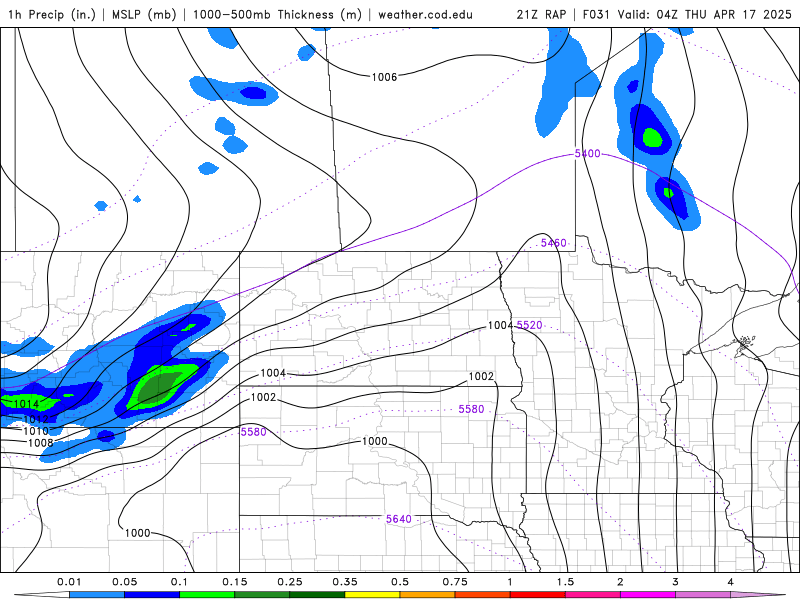This screenshot has width=800, height=600.
Task: Click the purple 5460 thickness label
Action: point(554,243)
